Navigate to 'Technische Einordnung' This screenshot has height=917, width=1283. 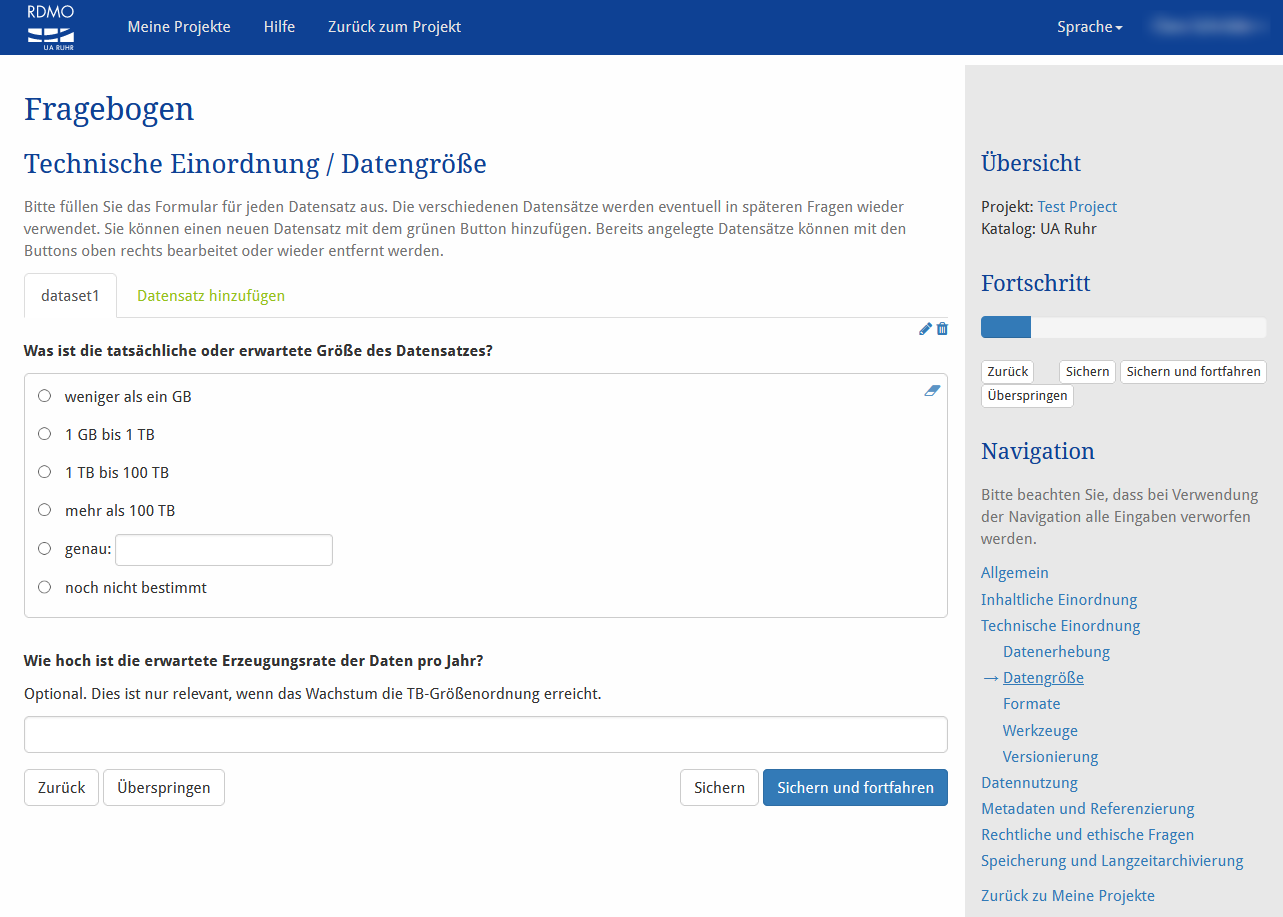pyautogui.click(x=1060, y=626)
